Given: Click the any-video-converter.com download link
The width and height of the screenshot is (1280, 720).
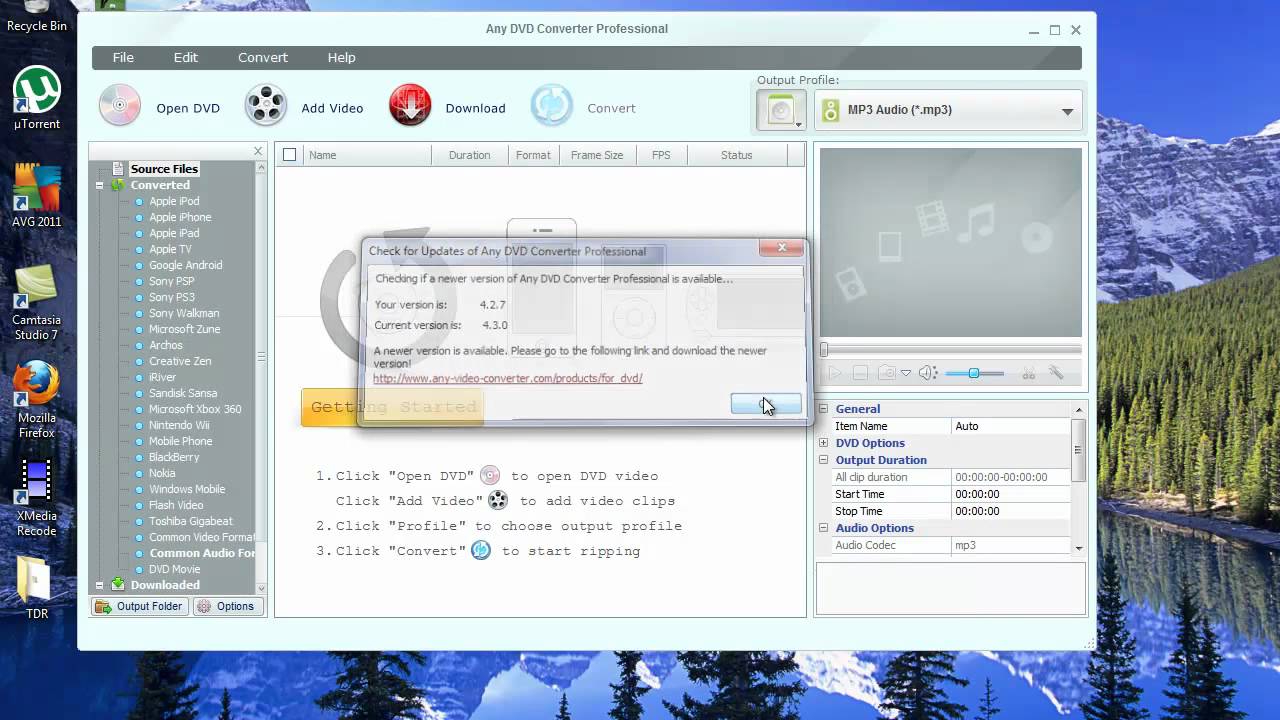Looking at the screenshot, I should (508, 378).
